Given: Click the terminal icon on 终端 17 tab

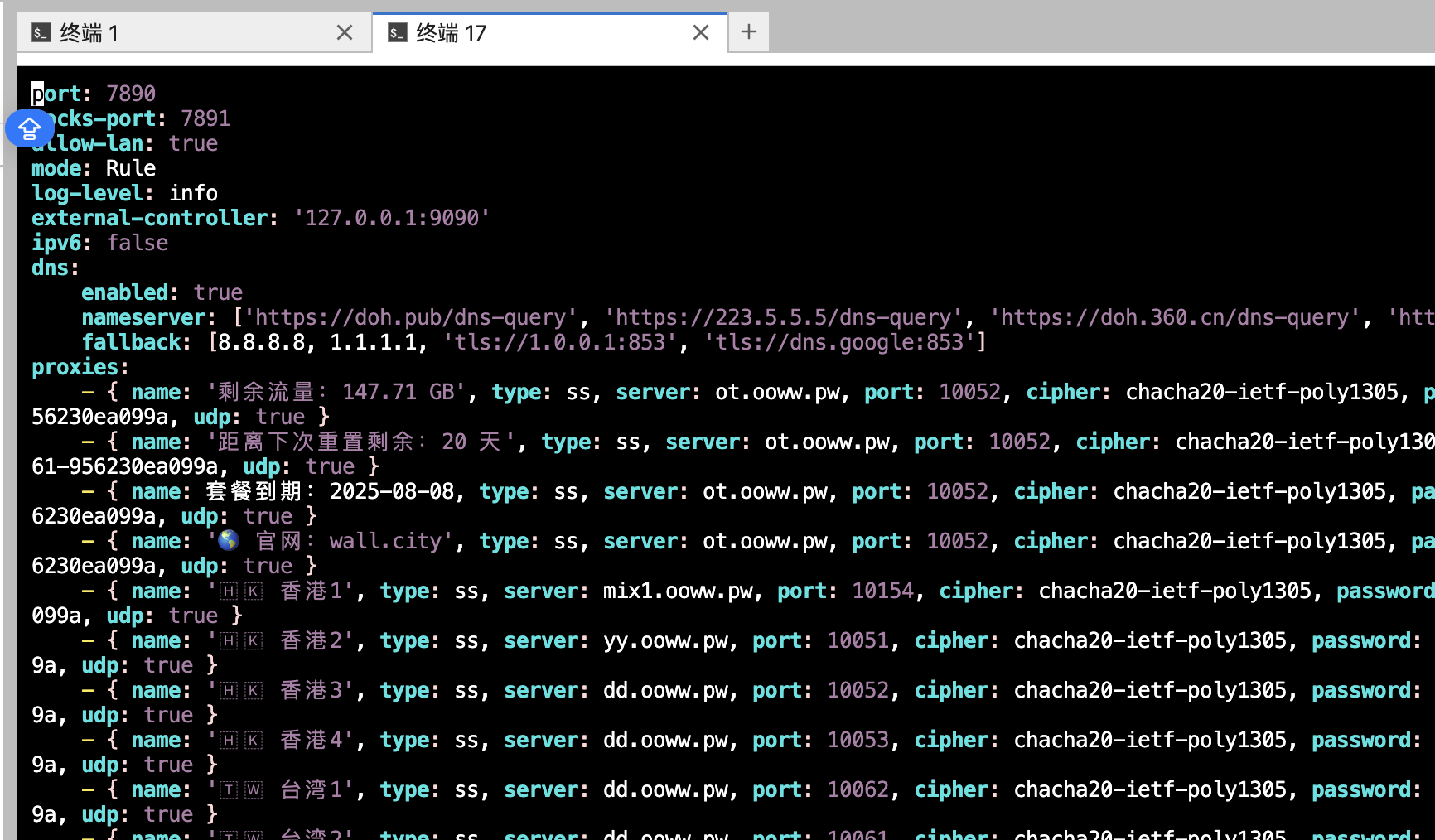Looking at the screenshot, I should pos(398,33).
